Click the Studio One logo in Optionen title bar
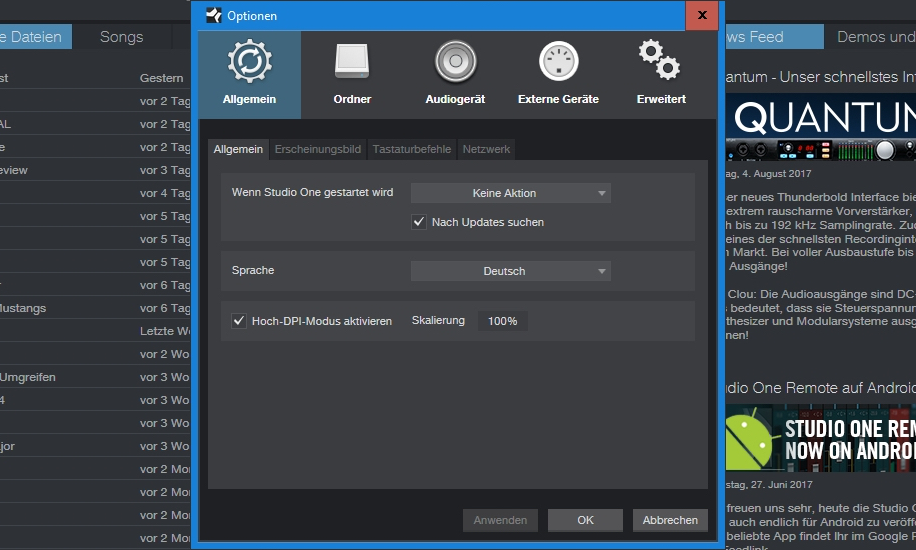Viewport: 916px width, 550px height. [x=214, y=15]
